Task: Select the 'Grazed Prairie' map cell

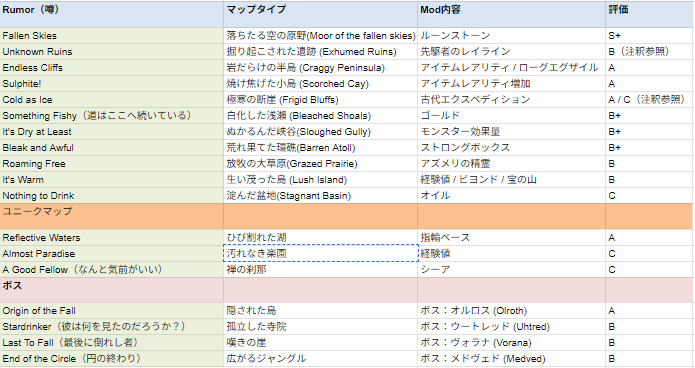Action: pos(320,164)
